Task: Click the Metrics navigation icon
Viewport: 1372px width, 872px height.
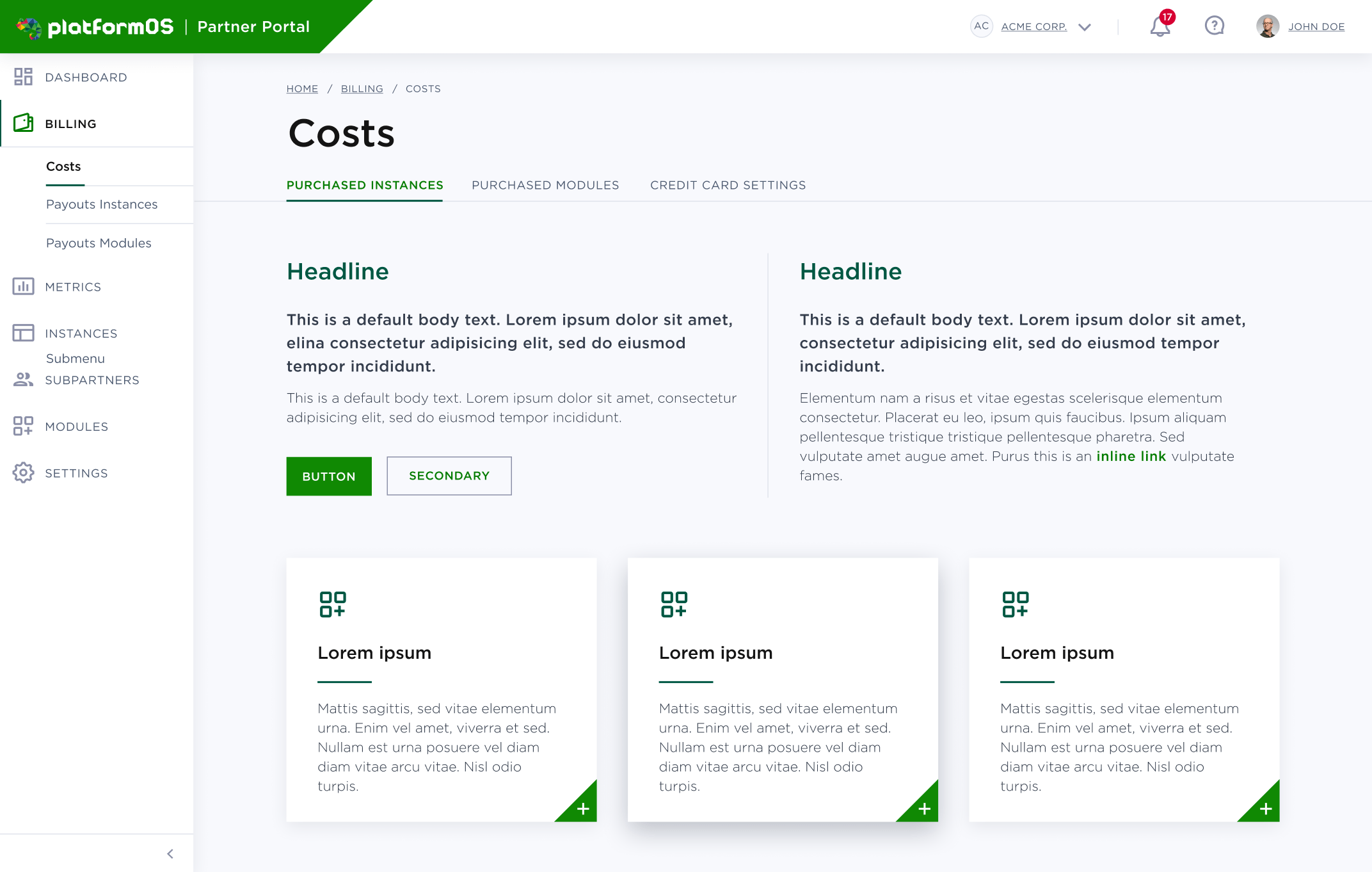Action: tap(23, 286)
